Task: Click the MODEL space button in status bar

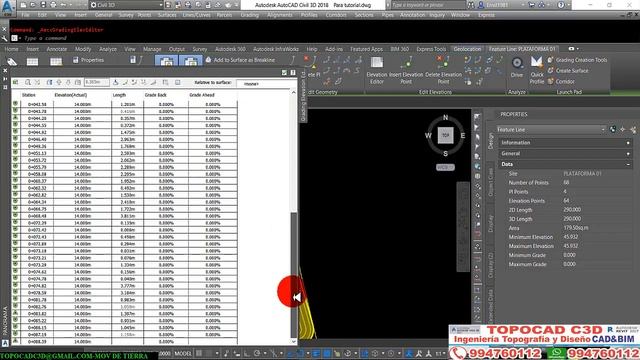Action: [182, 353]
